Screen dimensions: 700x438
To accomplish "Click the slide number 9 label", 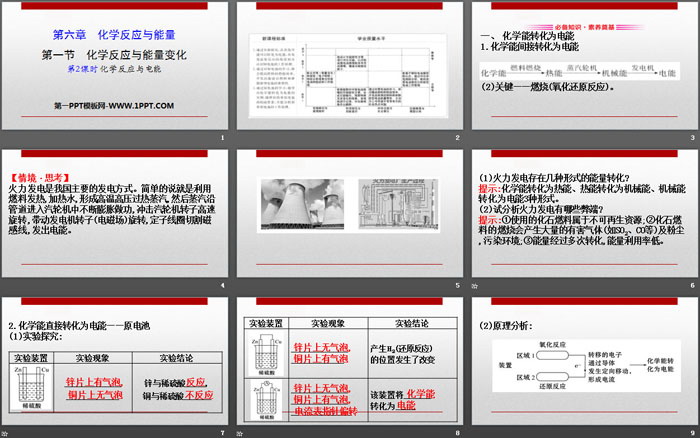I will coord(689,432).
